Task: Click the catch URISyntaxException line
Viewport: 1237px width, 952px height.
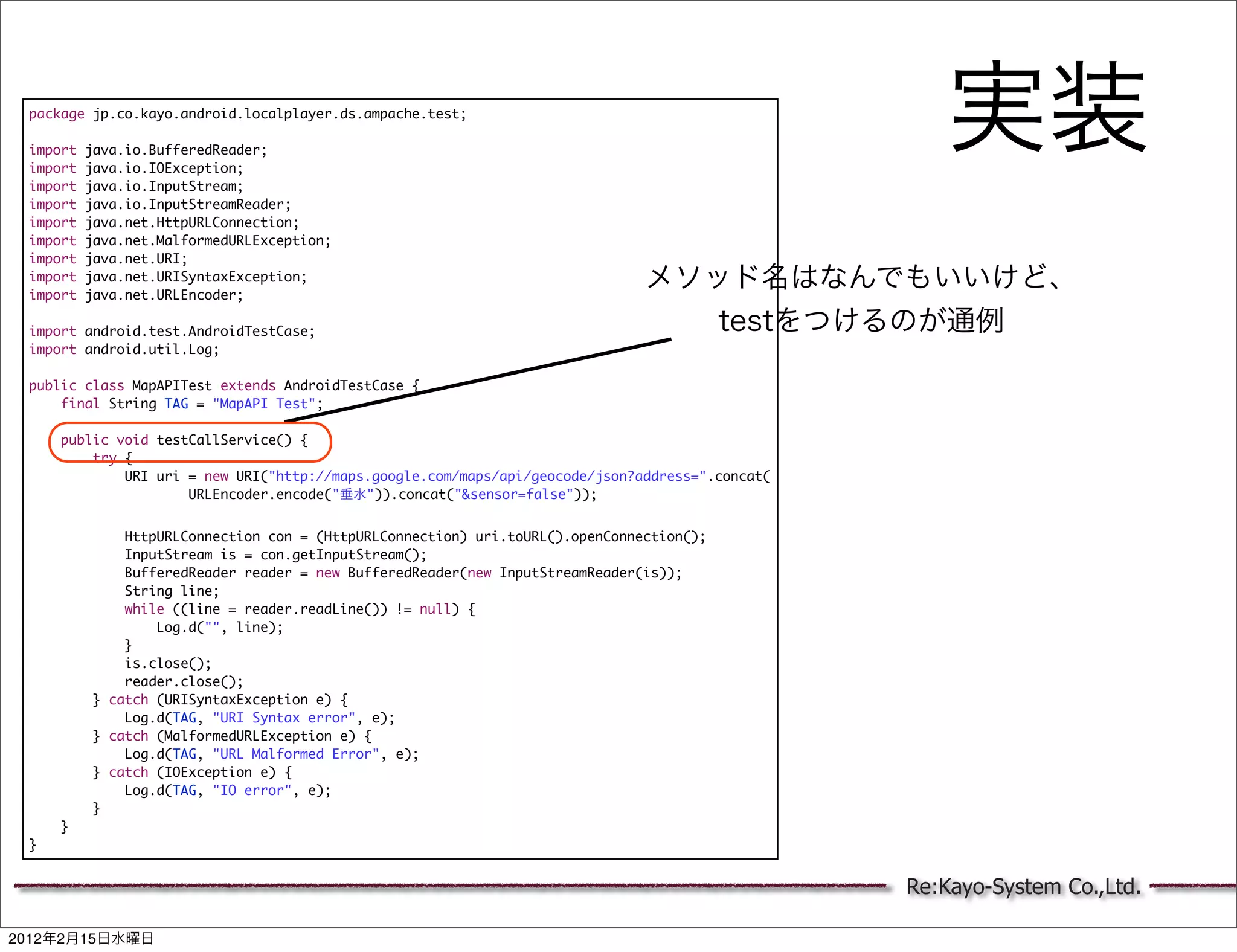Action: point(220,700)
